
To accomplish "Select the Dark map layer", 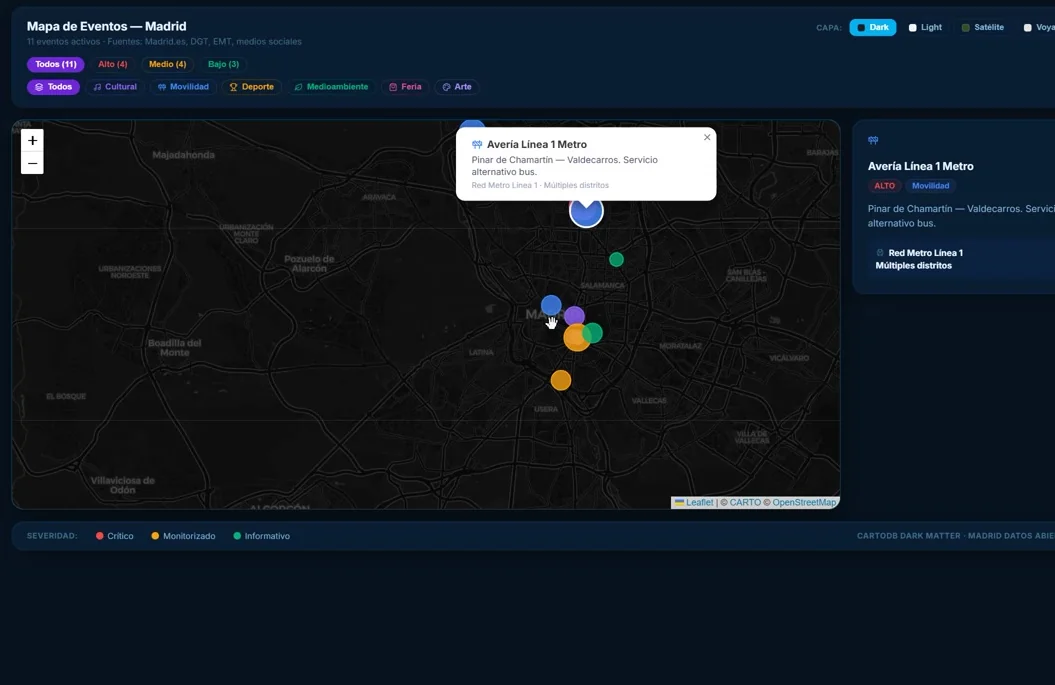I will click(872, 28).
